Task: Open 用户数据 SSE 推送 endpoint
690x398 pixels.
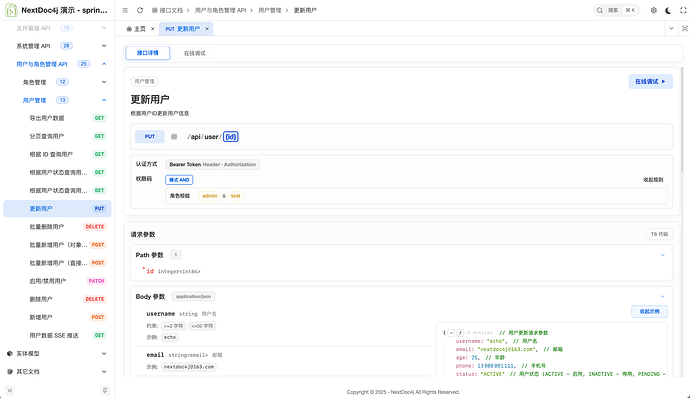Action: coord(57,335)
